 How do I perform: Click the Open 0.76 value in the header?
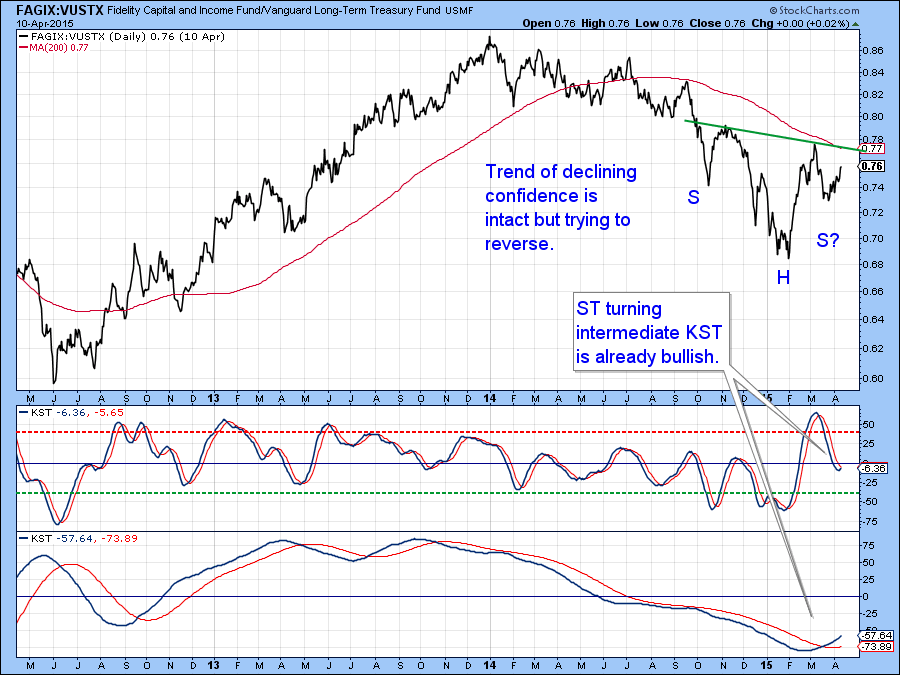pos(549,24)
